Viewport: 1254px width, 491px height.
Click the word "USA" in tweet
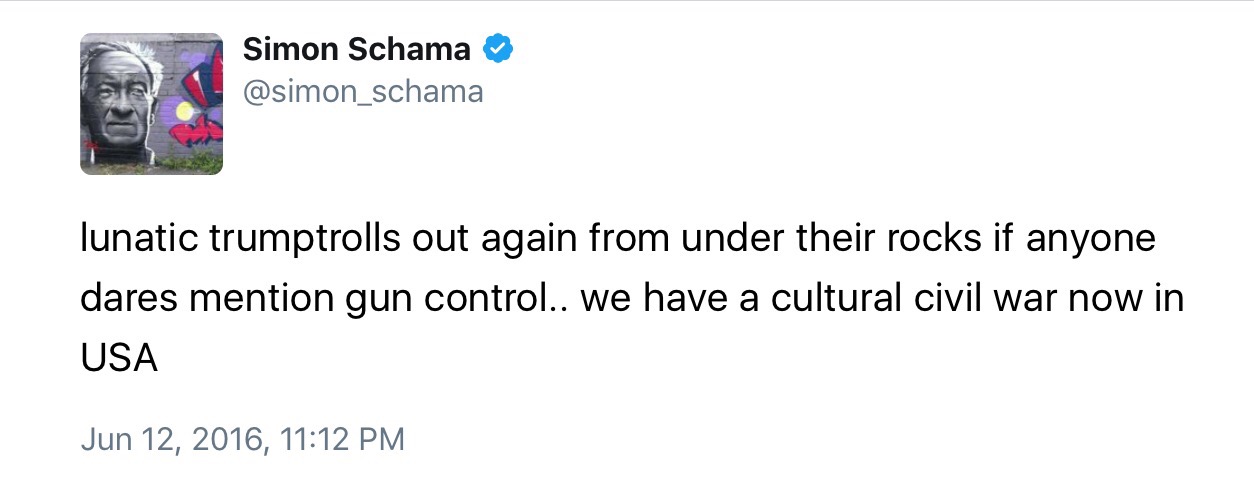(119, 357)
